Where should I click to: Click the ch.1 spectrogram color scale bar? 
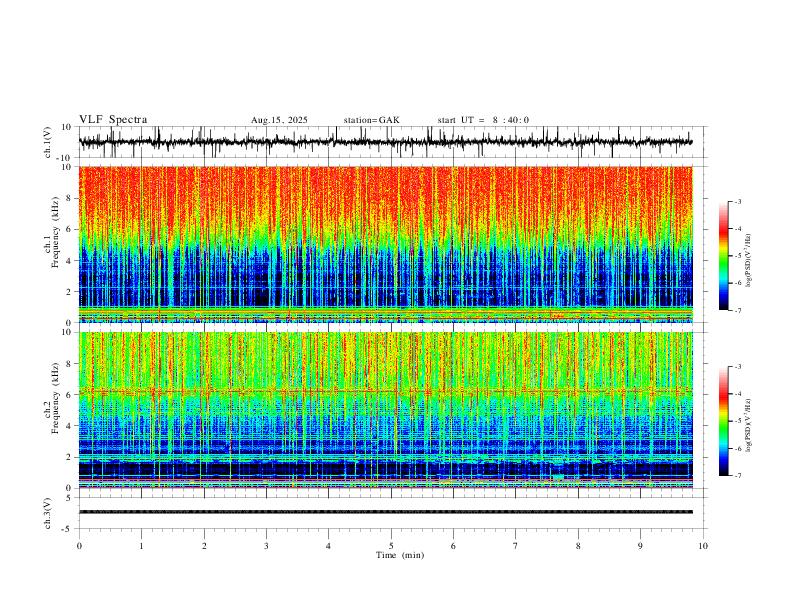[724, 256]
